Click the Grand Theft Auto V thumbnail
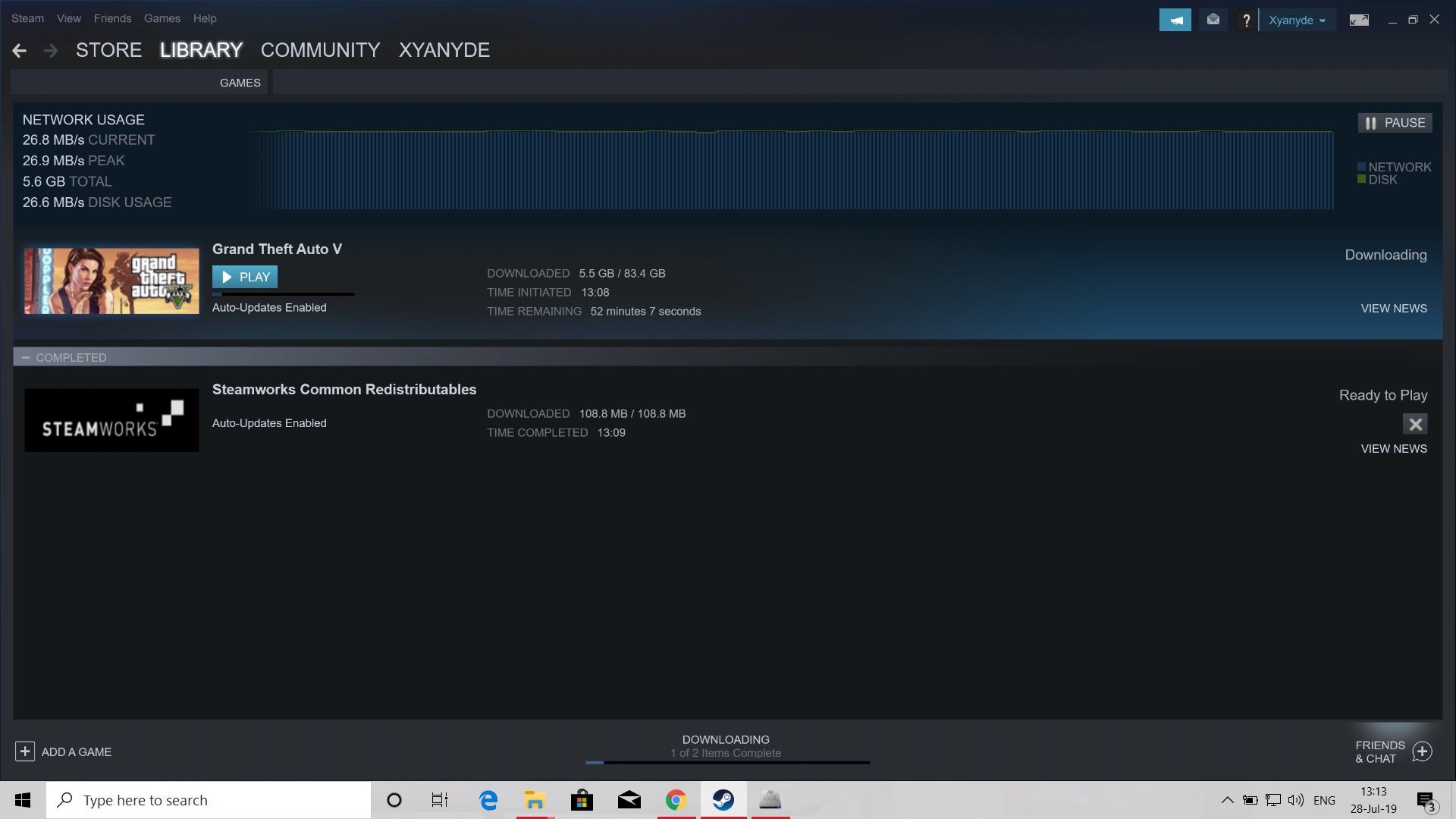 111,281
